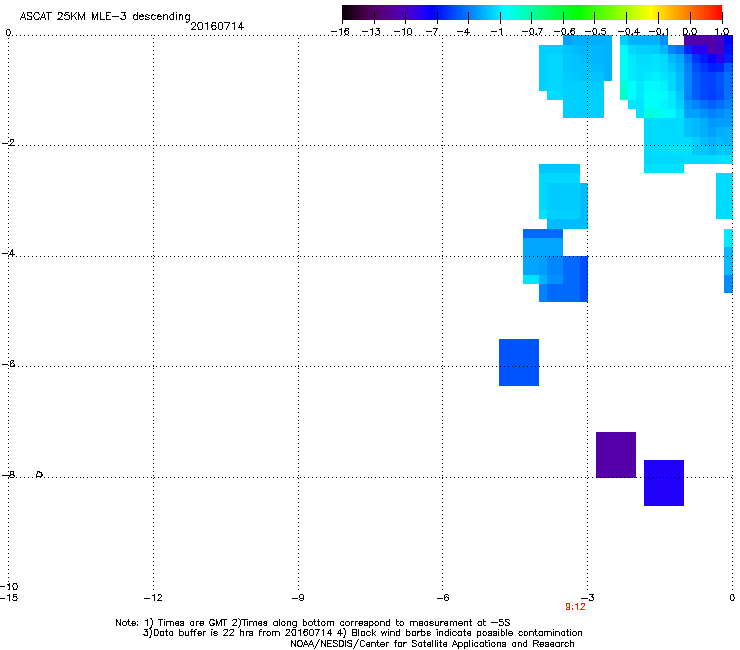Select the colorbar tick label -7

tap(433, 32)
